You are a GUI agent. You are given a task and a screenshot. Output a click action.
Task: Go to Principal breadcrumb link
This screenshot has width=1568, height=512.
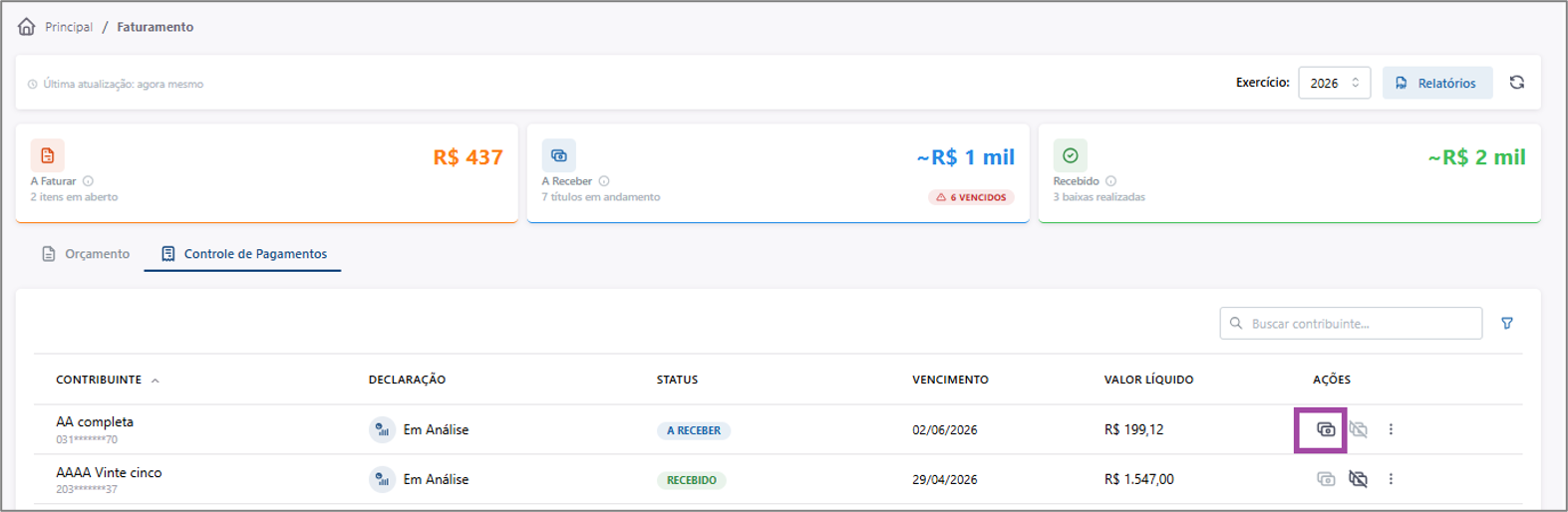pos(69,27)
